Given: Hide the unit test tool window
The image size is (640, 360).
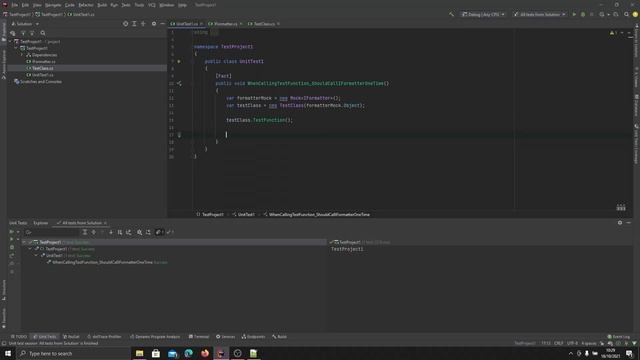Looking at the screenshot, I should coord(629,222).
